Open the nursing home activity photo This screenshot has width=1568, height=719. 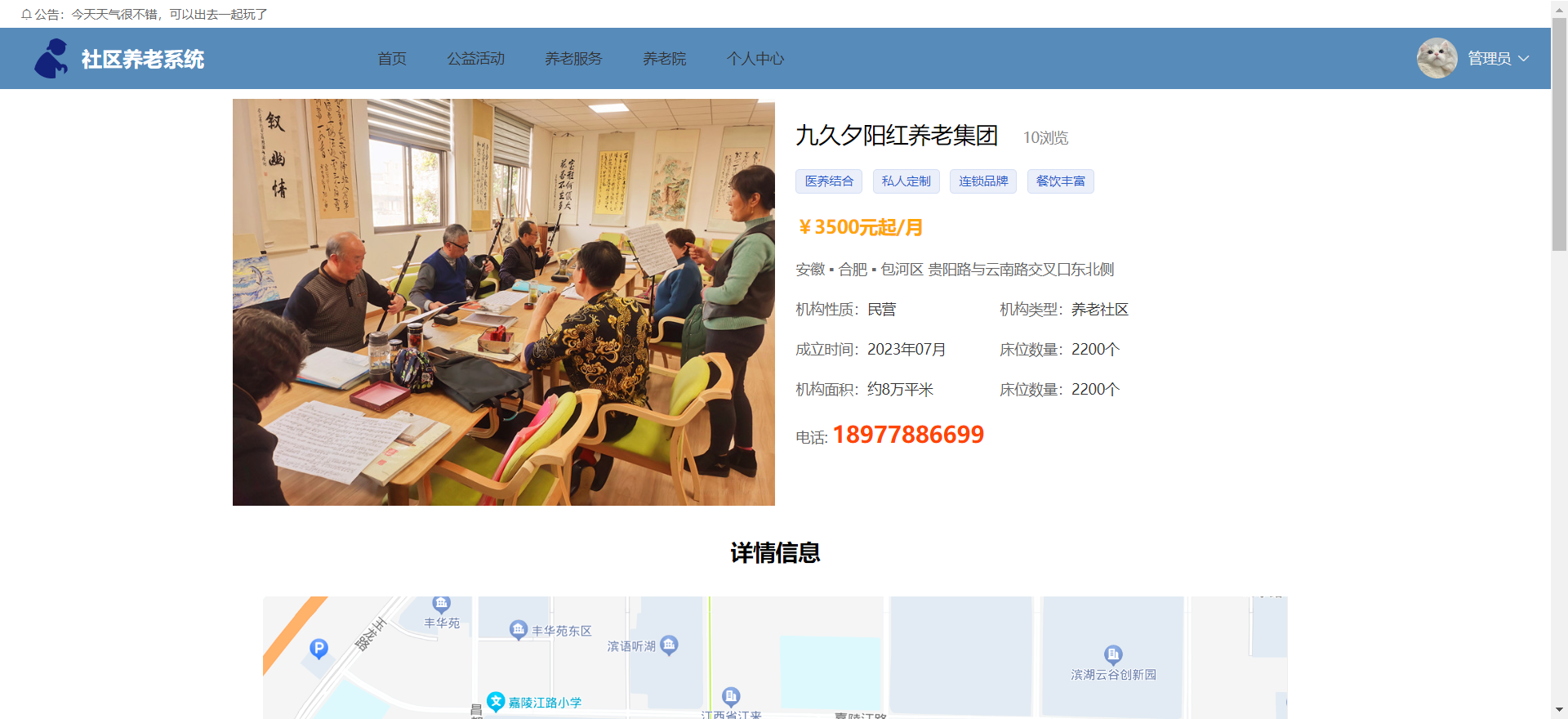pos(504,302)
